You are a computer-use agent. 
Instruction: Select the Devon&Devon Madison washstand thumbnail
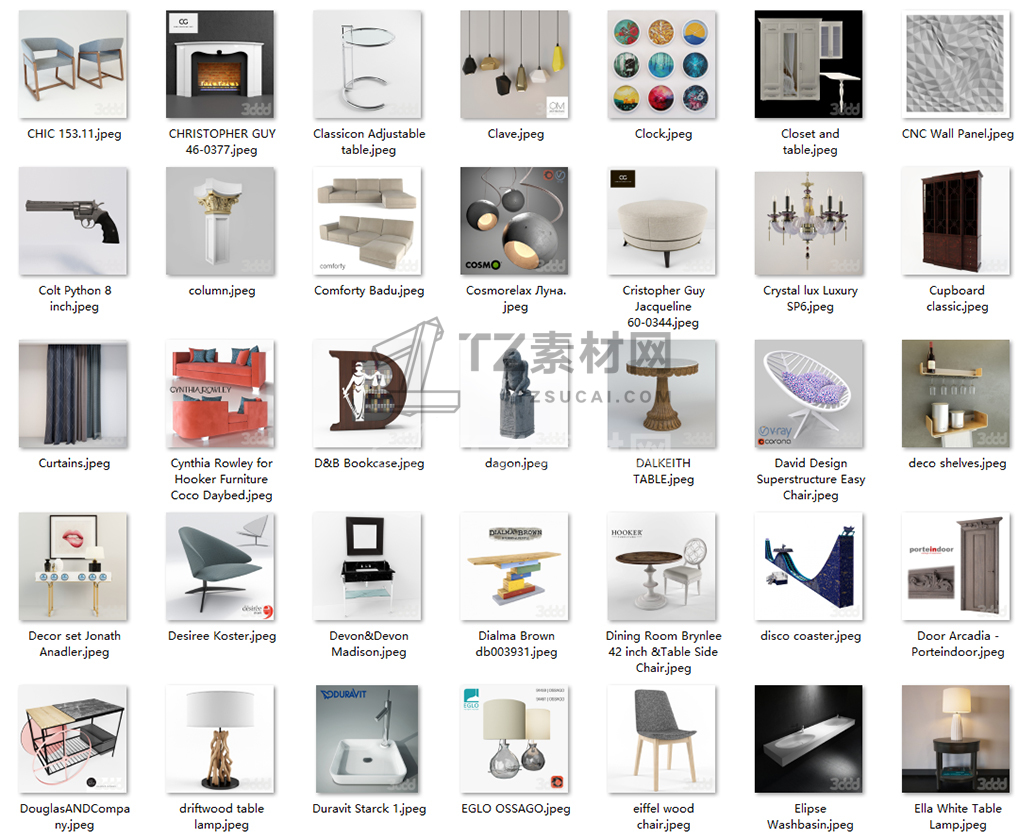[368, 567]
